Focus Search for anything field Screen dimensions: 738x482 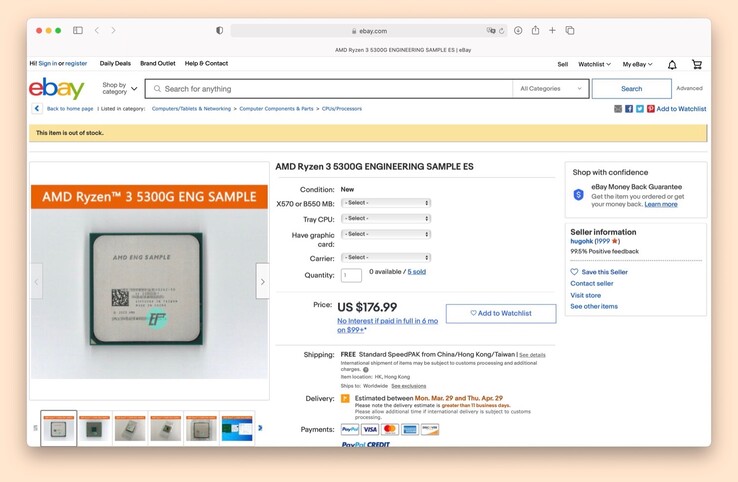pos(329,88)
